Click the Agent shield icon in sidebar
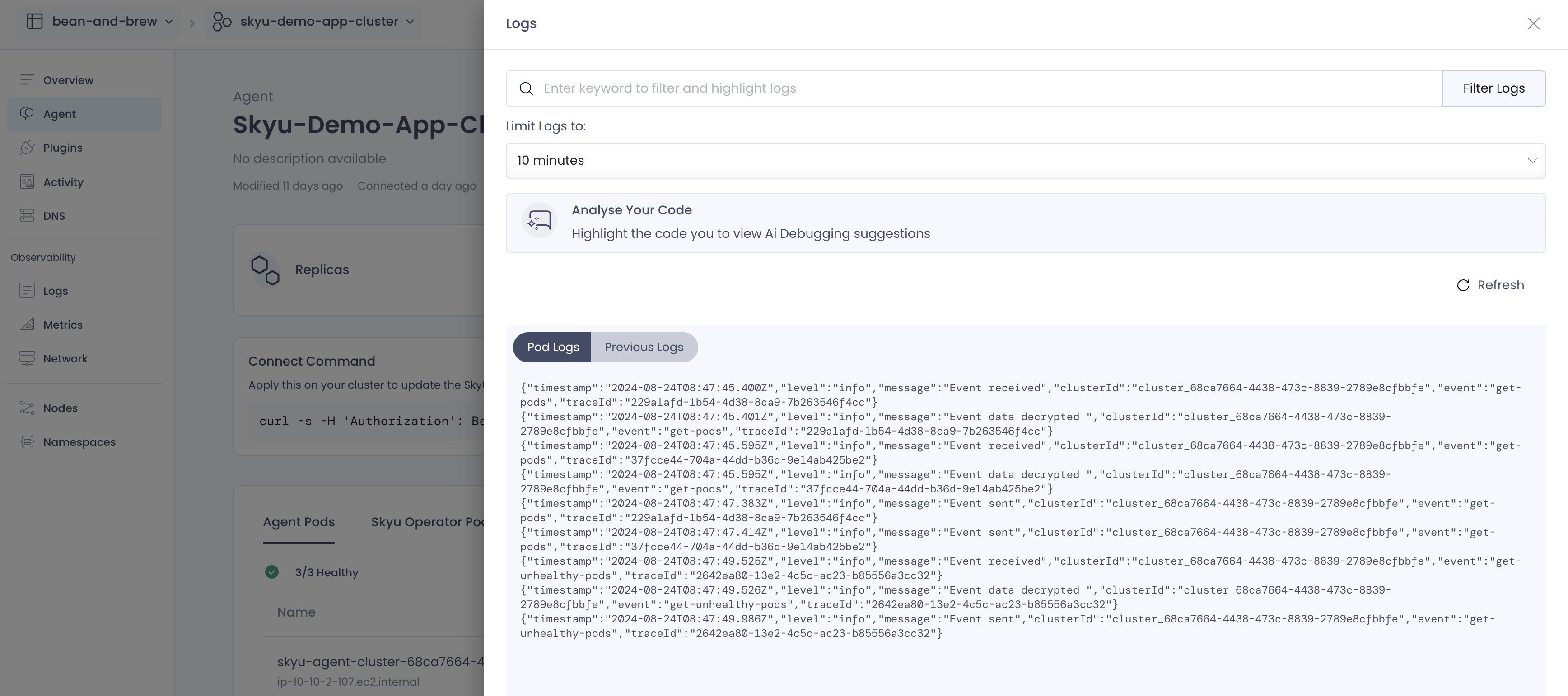 point(27,114)
